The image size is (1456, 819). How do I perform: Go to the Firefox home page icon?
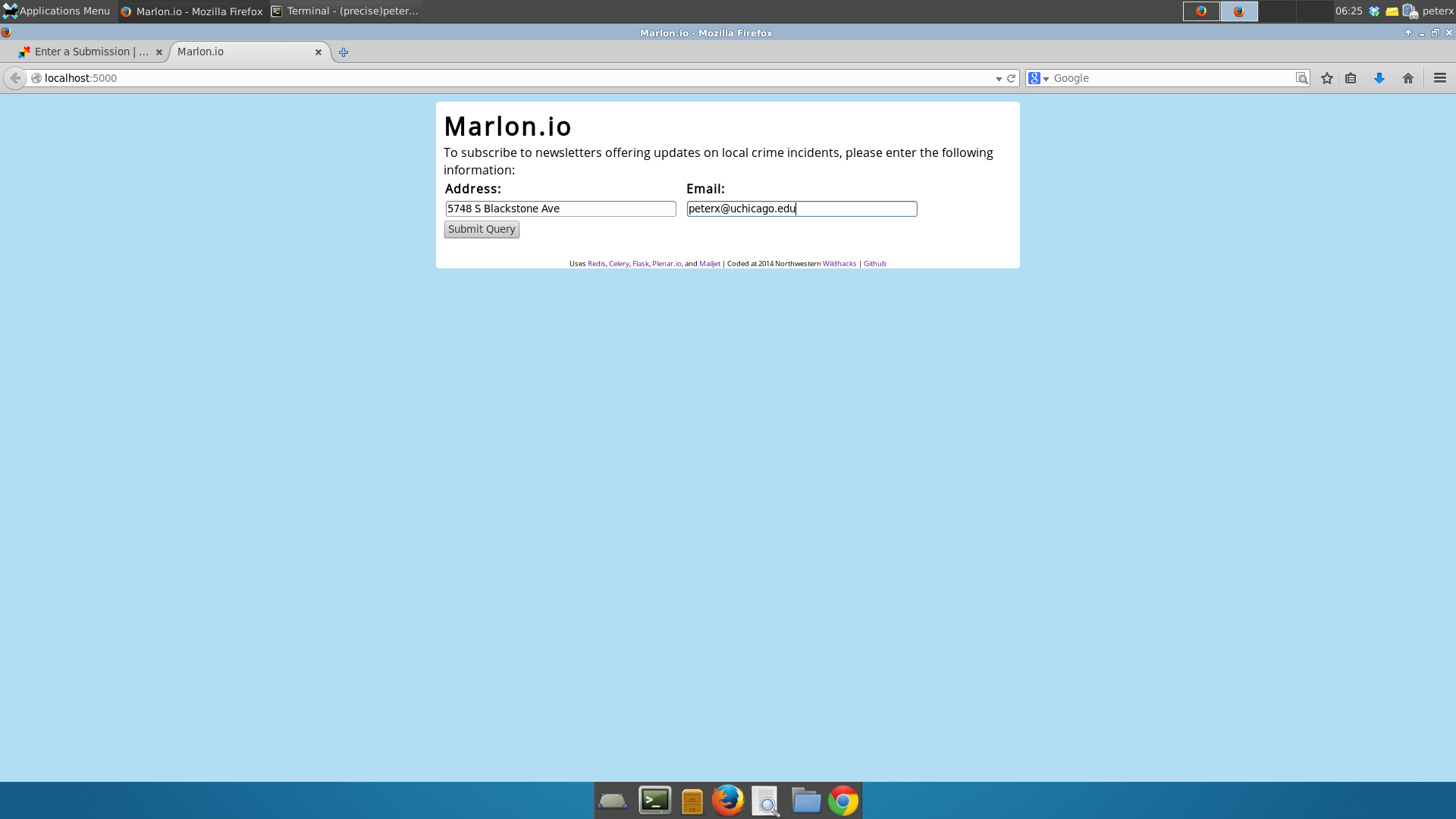pos(1408,78)
